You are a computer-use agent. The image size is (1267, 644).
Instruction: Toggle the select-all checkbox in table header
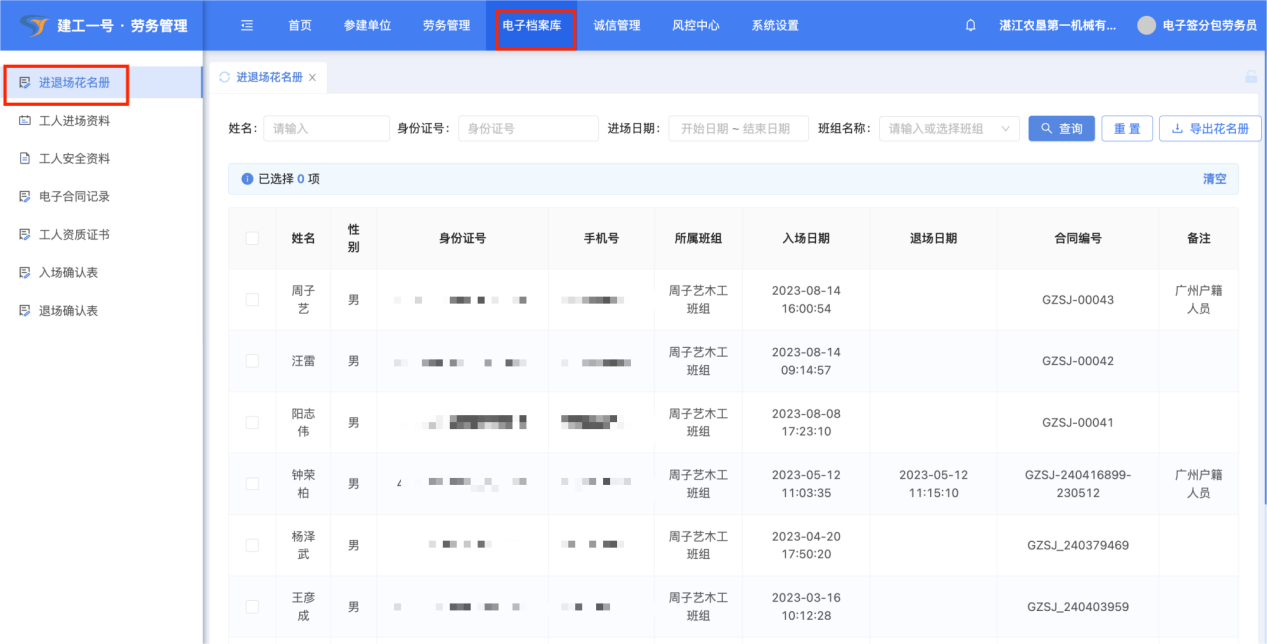coord(252,238)
